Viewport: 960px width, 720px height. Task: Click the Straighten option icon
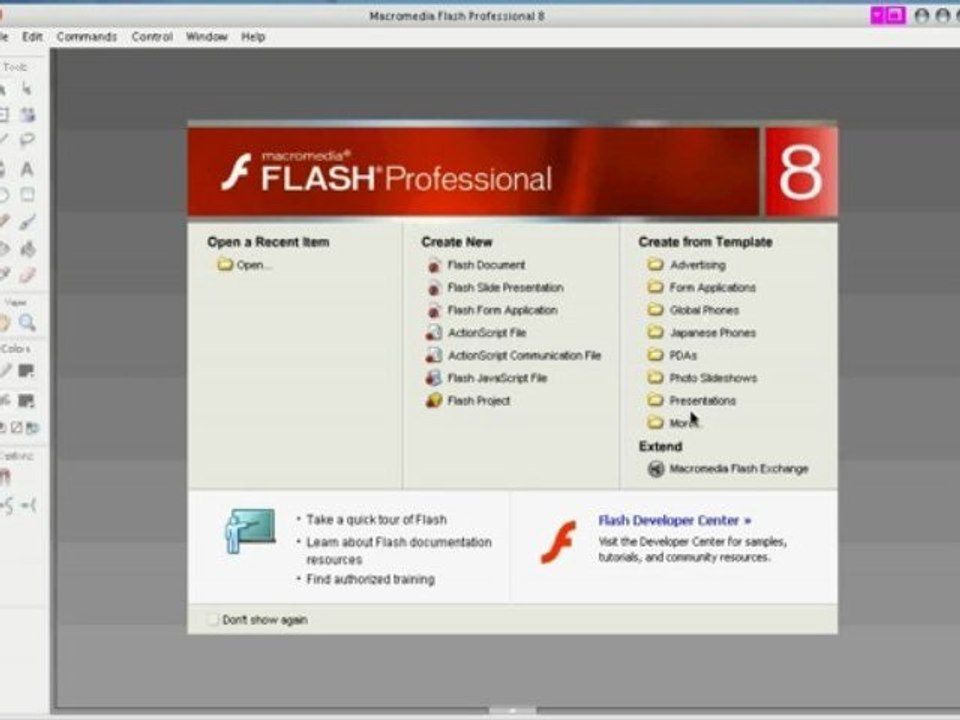(x=29, y=505)
